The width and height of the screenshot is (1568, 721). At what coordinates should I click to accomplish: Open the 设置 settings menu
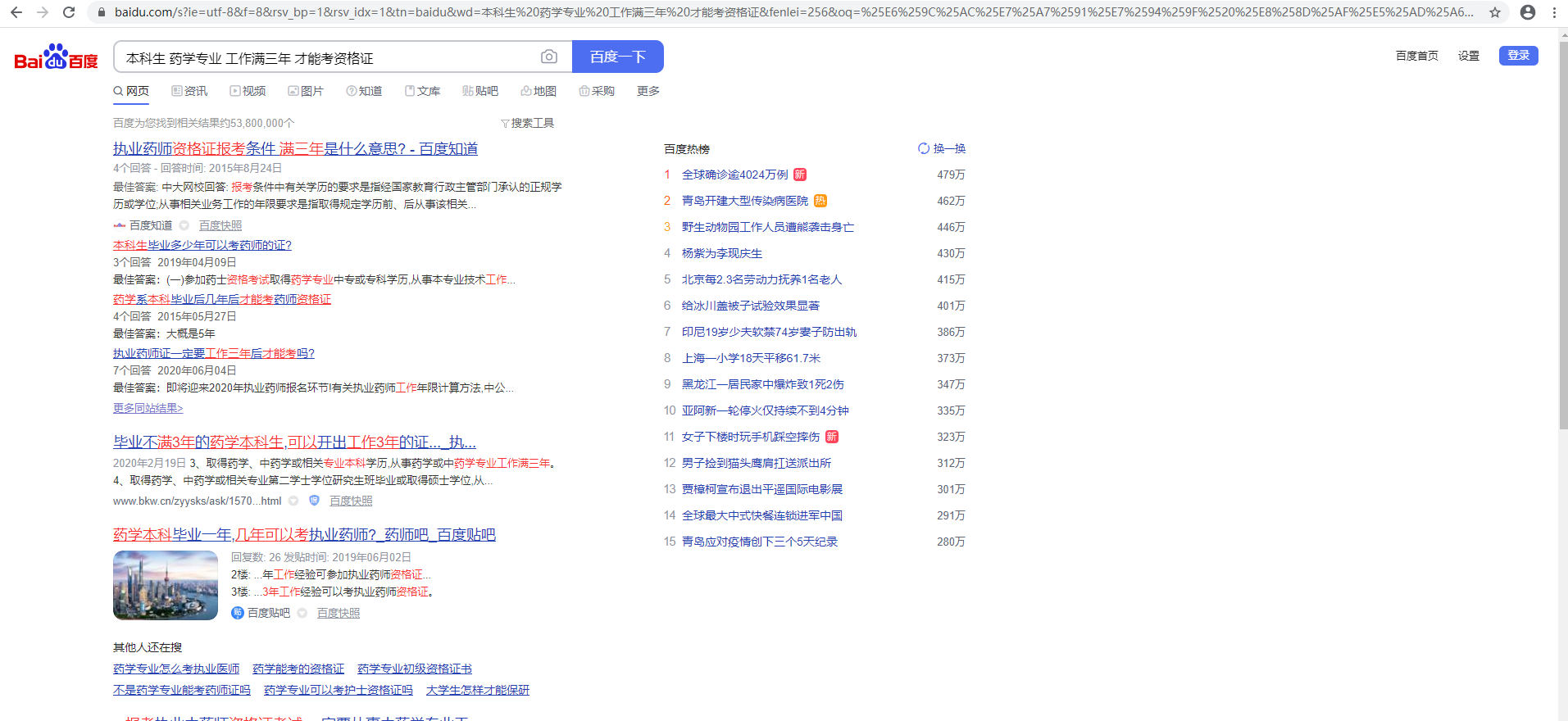coord(1469,56)
